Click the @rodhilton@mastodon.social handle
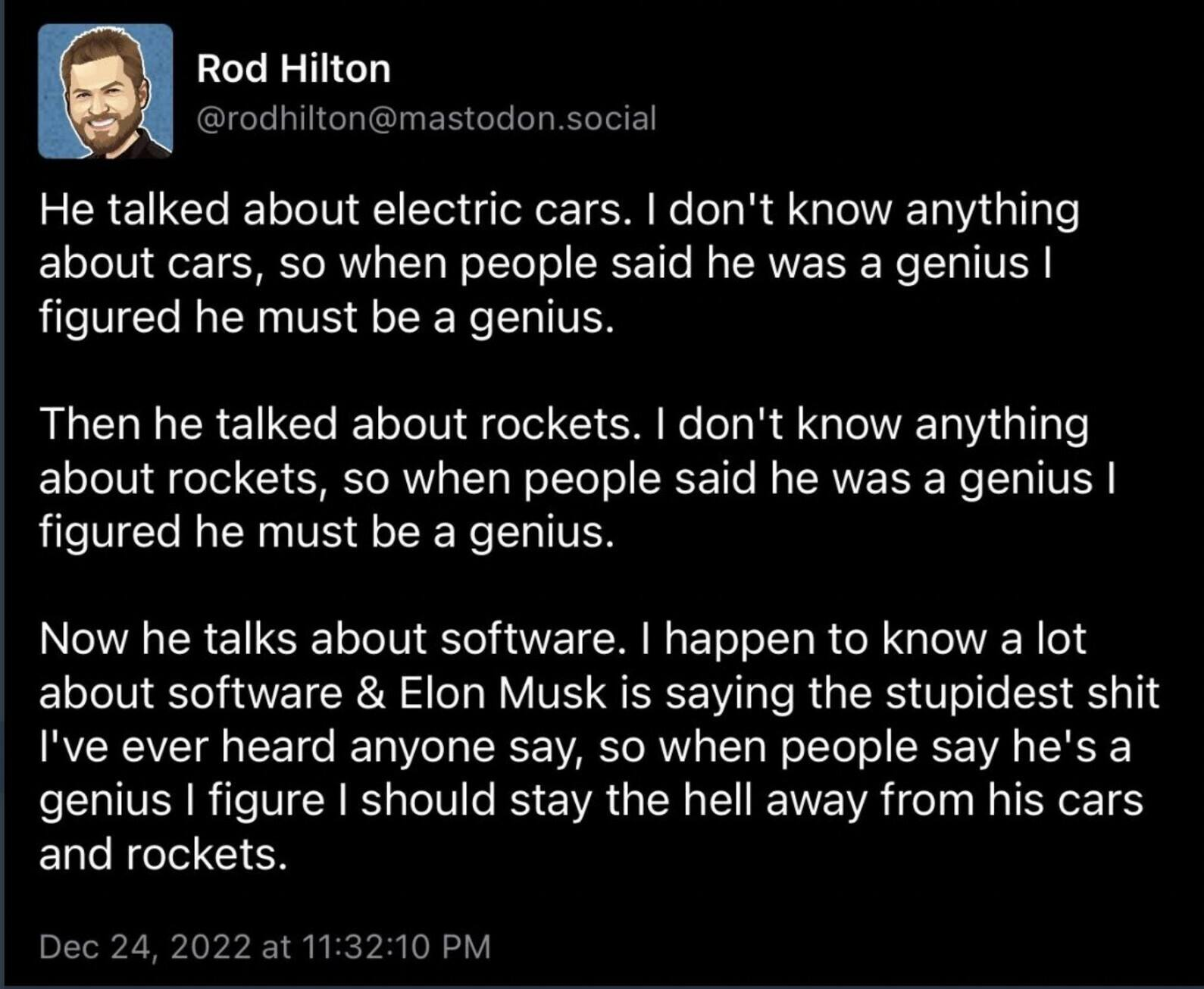The image size is (1204, 989). (426, 118)
